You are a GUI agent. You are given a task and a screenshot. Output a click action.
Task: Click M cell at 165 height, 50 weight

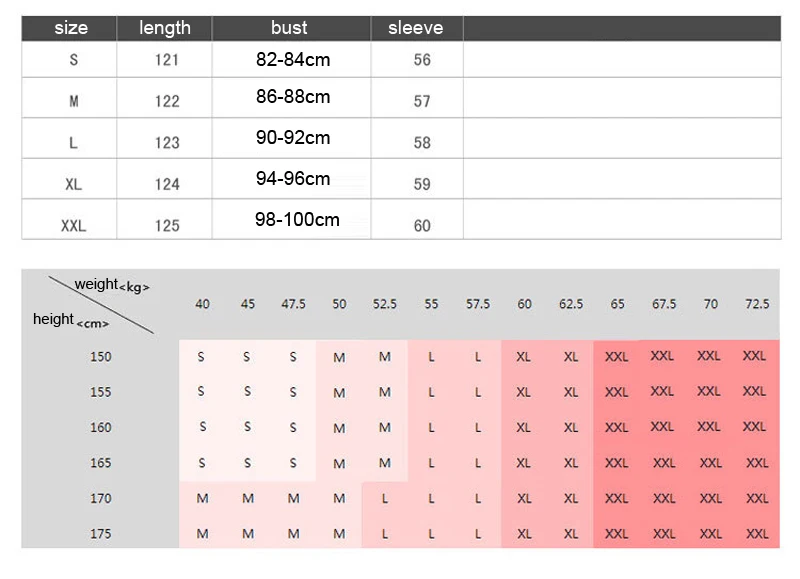point(339,464)
